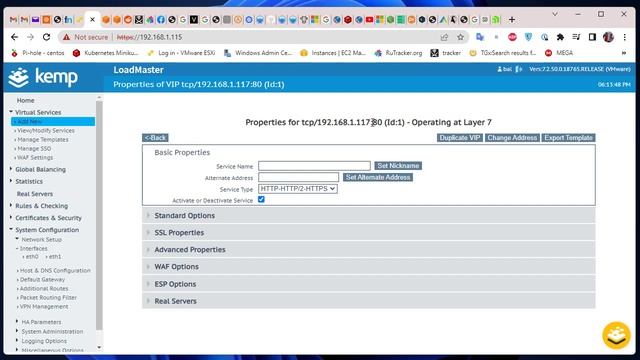Go to Home in sidebar
The height and width of the screenshot is (360, 640).
(x=25, y=100)
